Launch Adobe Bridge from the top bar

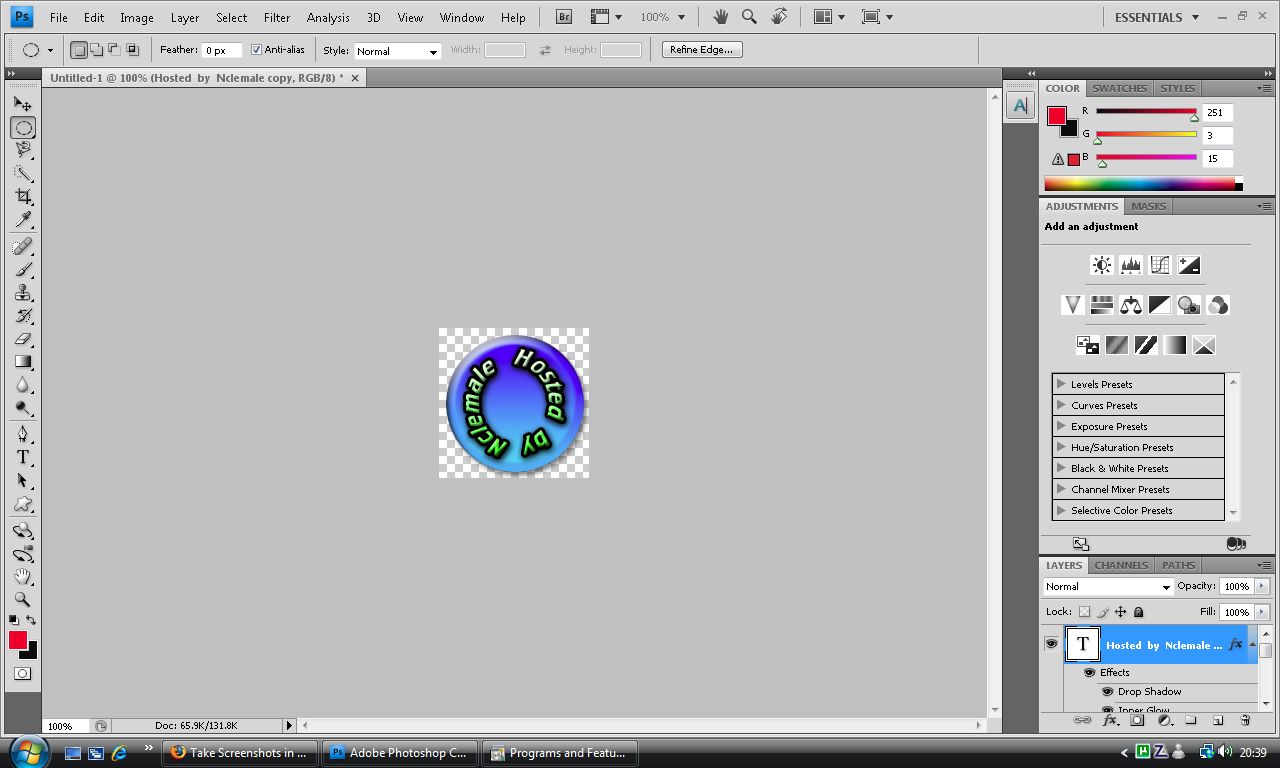tap(564, 17)
